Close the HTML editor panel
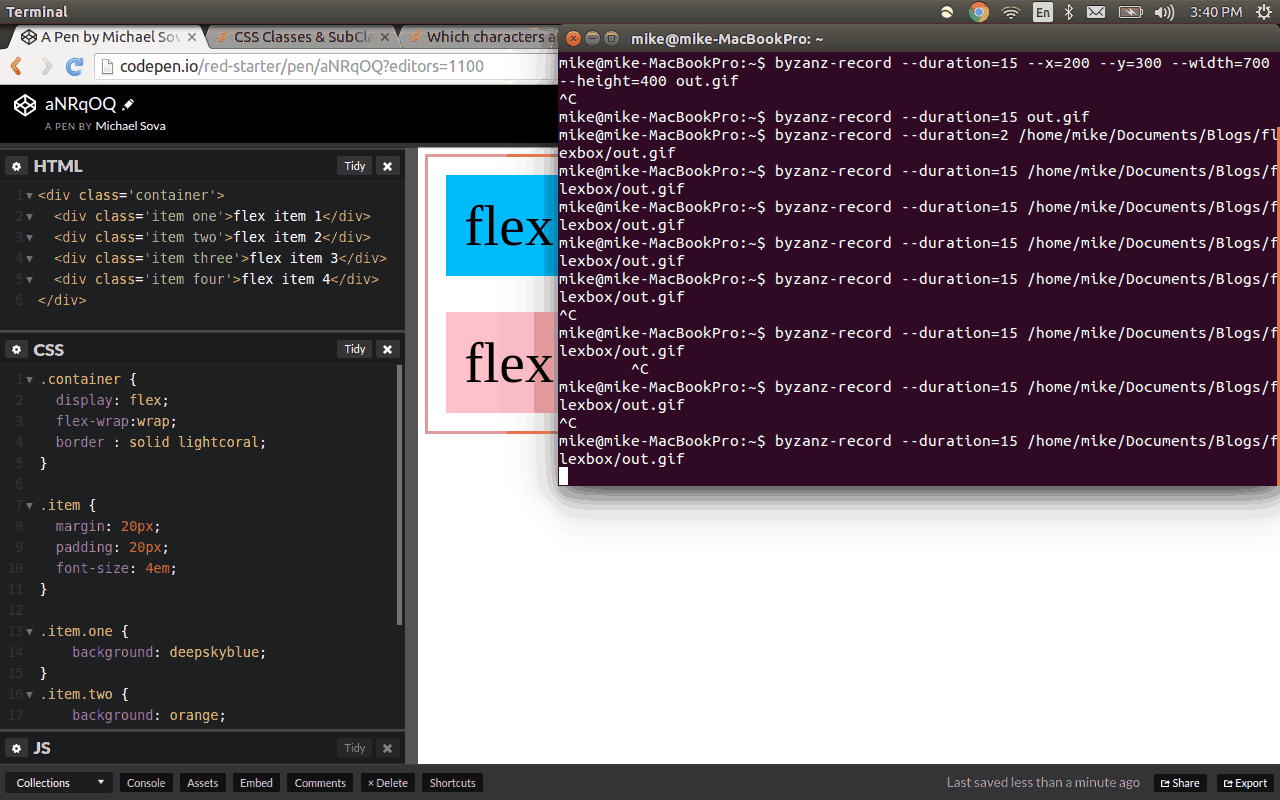Viewport: 1280px width, 800px height. pyautogui.click(x=388, y=166)
